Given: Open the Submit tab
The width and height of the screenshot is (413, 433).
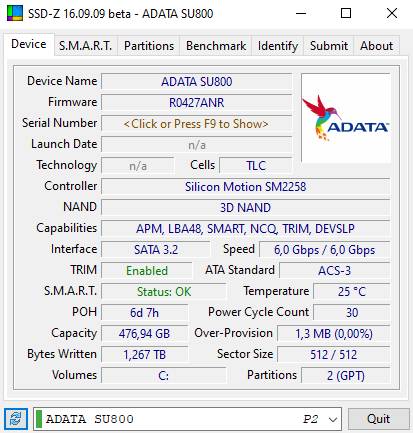Looking at the screenshot, I should tap(329, 46).
